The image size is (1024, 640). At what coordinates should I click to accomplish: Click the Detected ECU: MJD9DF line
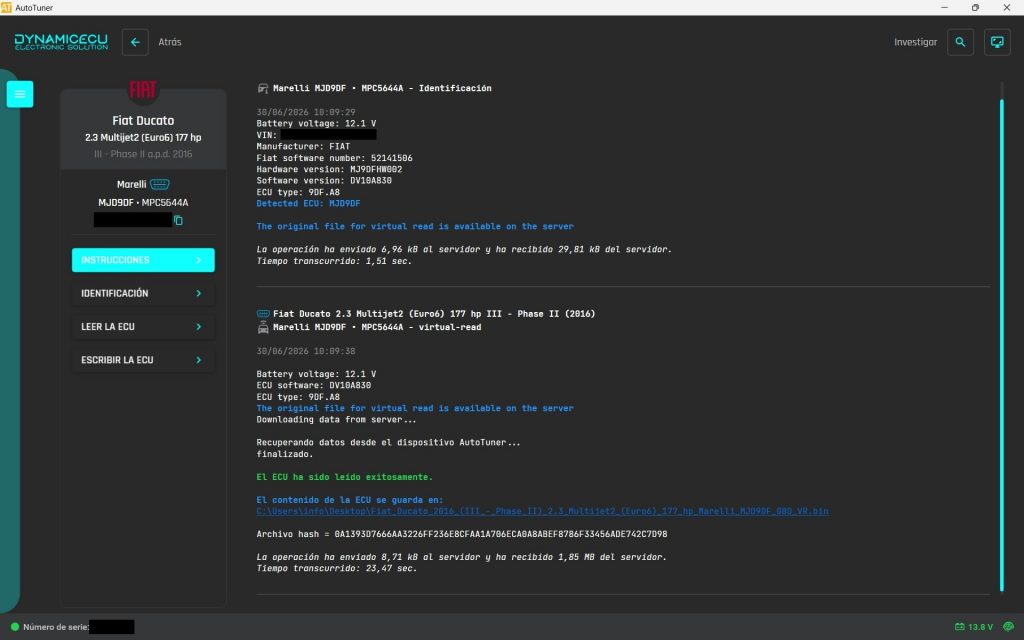pyautogui.click(x=308, y=204)
